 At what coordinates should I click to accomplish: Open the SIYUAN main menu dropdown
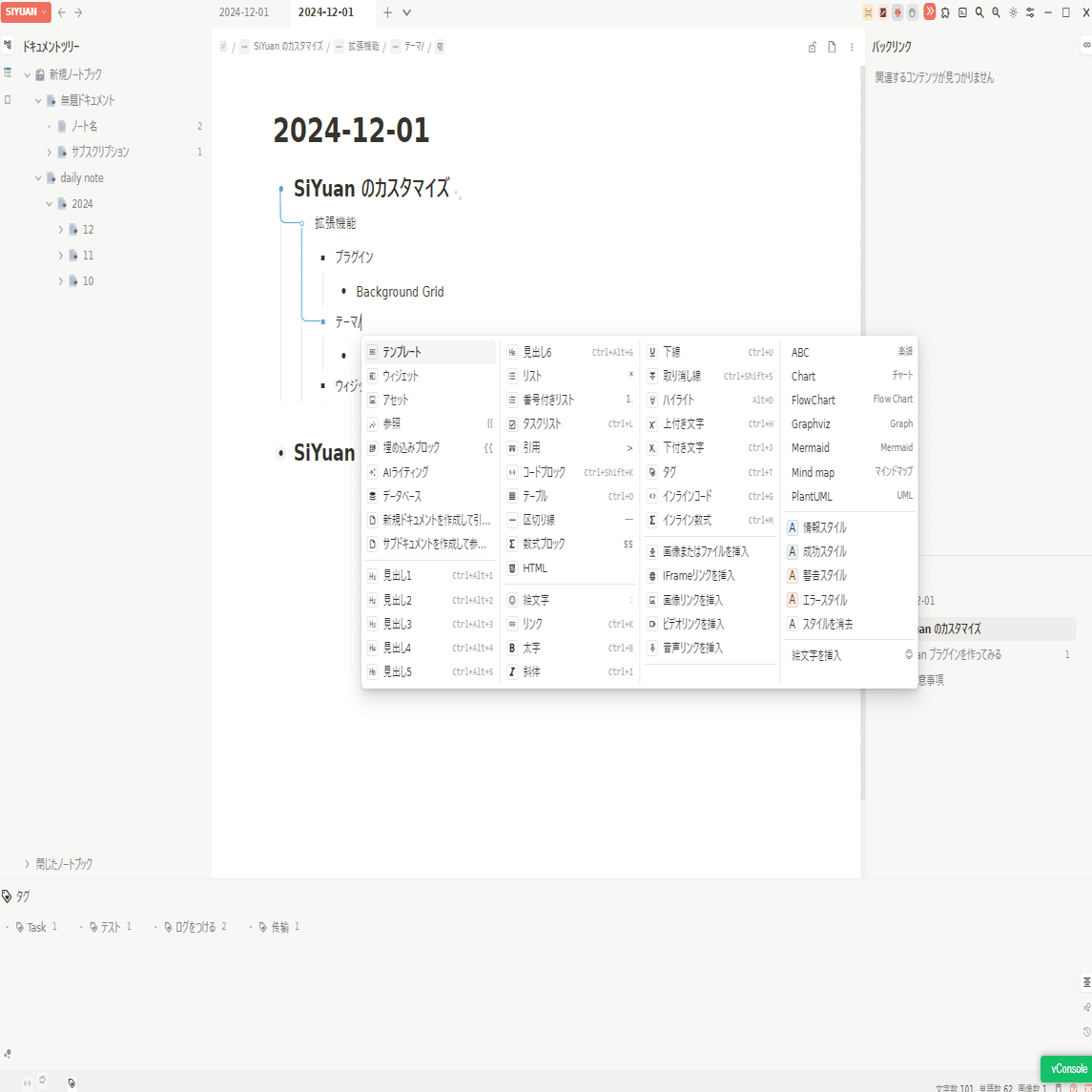tap(27, 11)
